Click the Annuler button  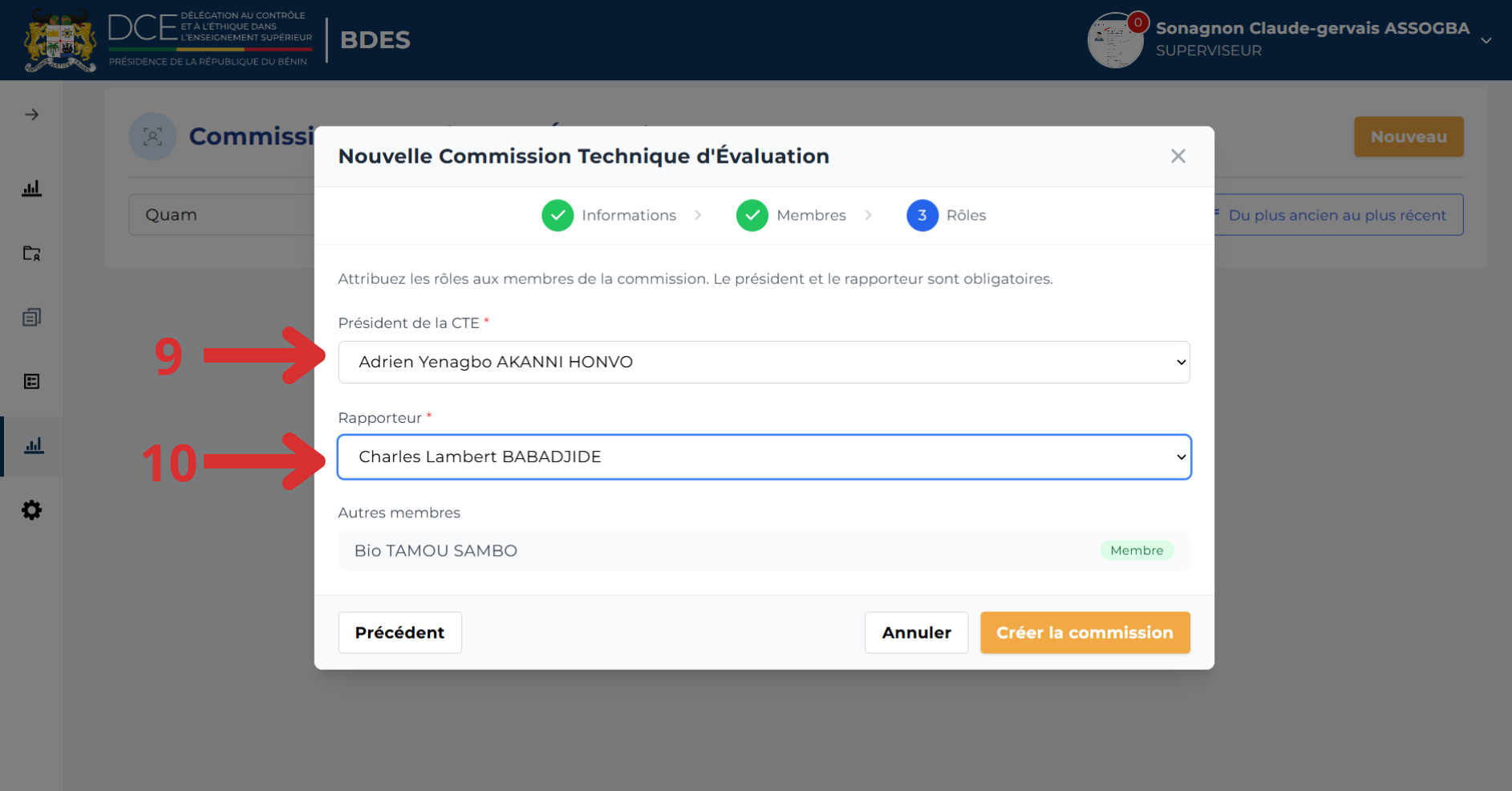tap(916, 633)
